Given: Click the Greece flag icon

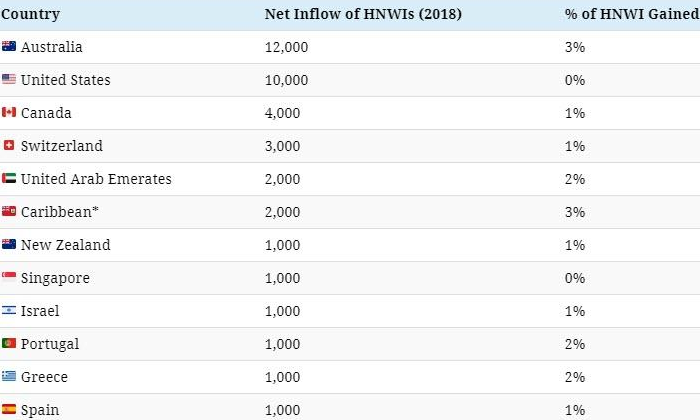Looking at the screenshot, I should pos(9,377).
